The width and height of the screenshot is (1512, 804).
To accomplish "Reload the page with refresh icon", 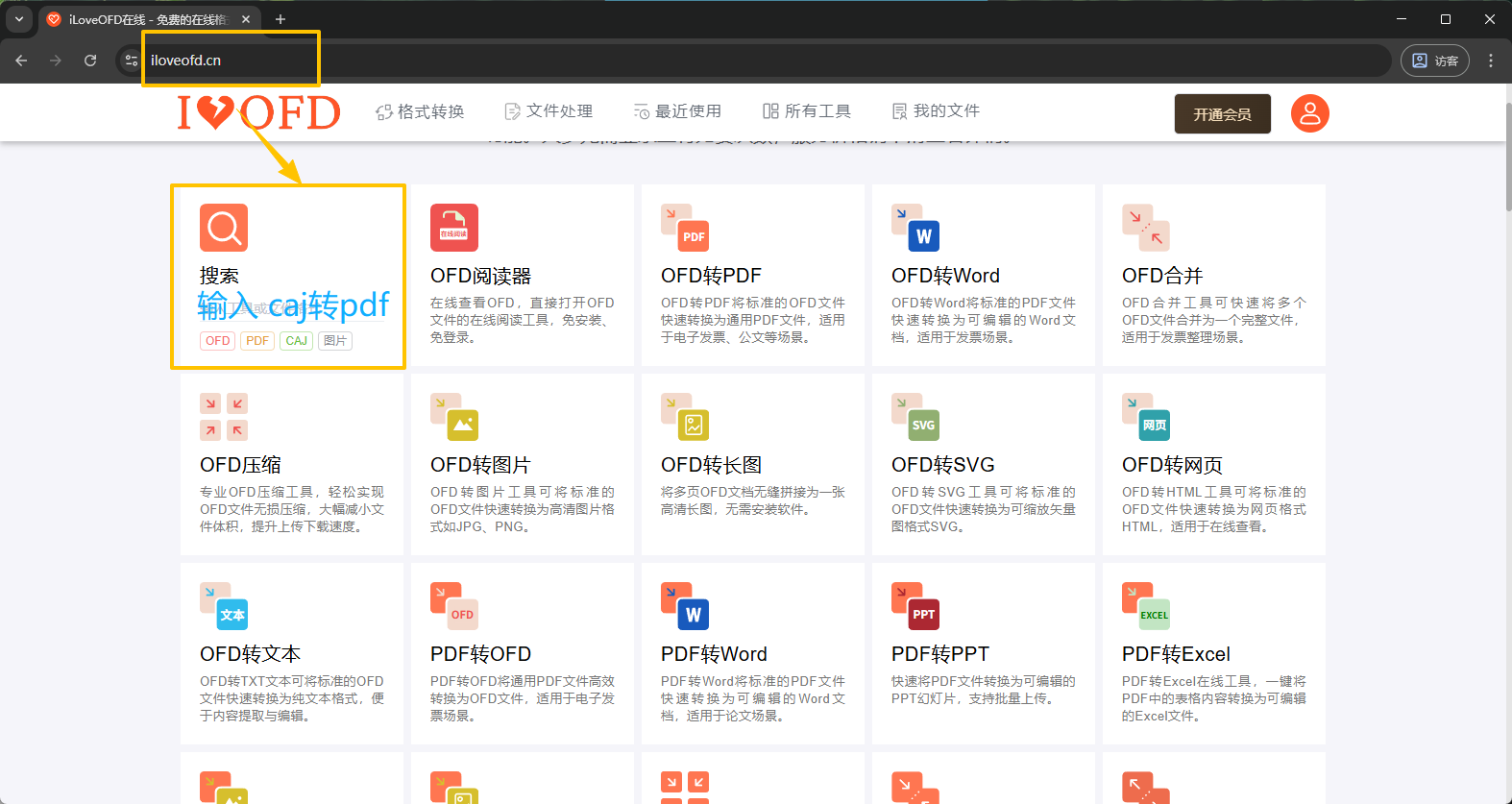I will [x=90, y=61].
